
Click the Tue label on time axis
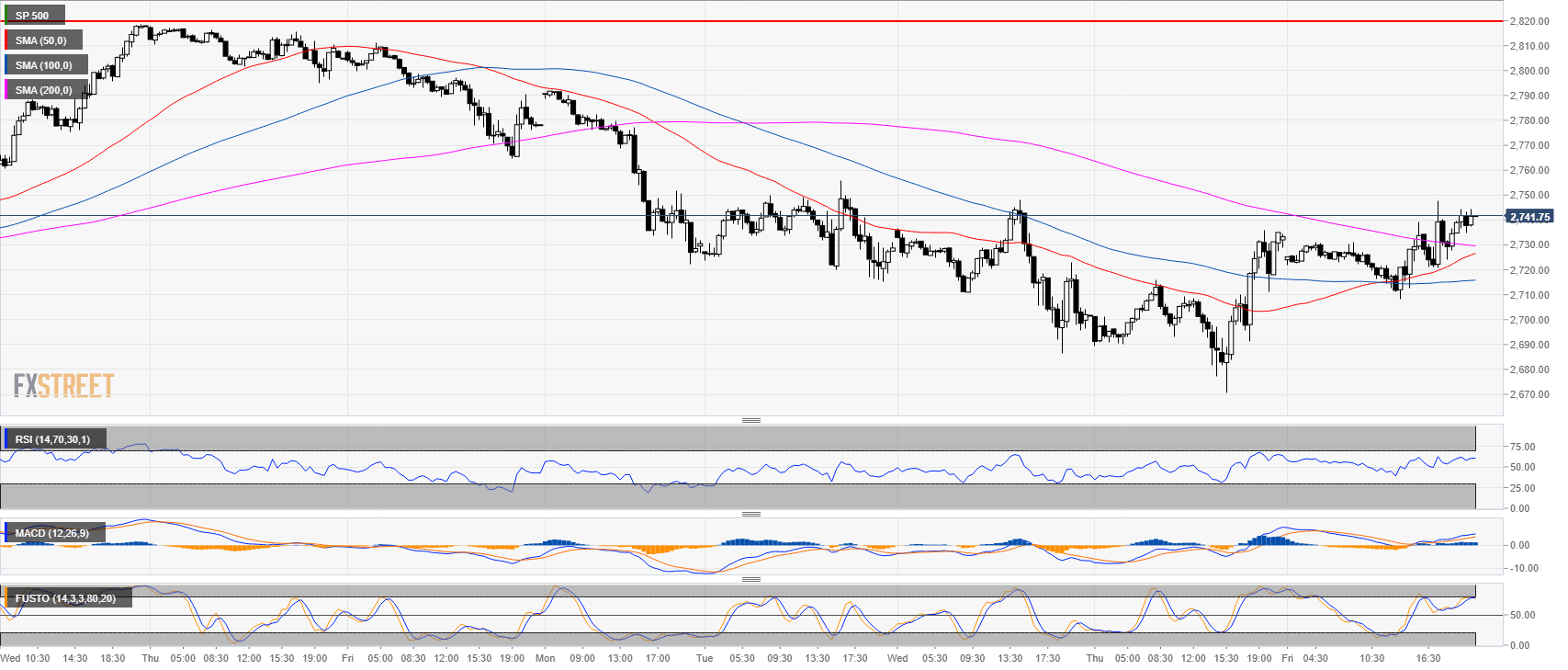point(705,658)
